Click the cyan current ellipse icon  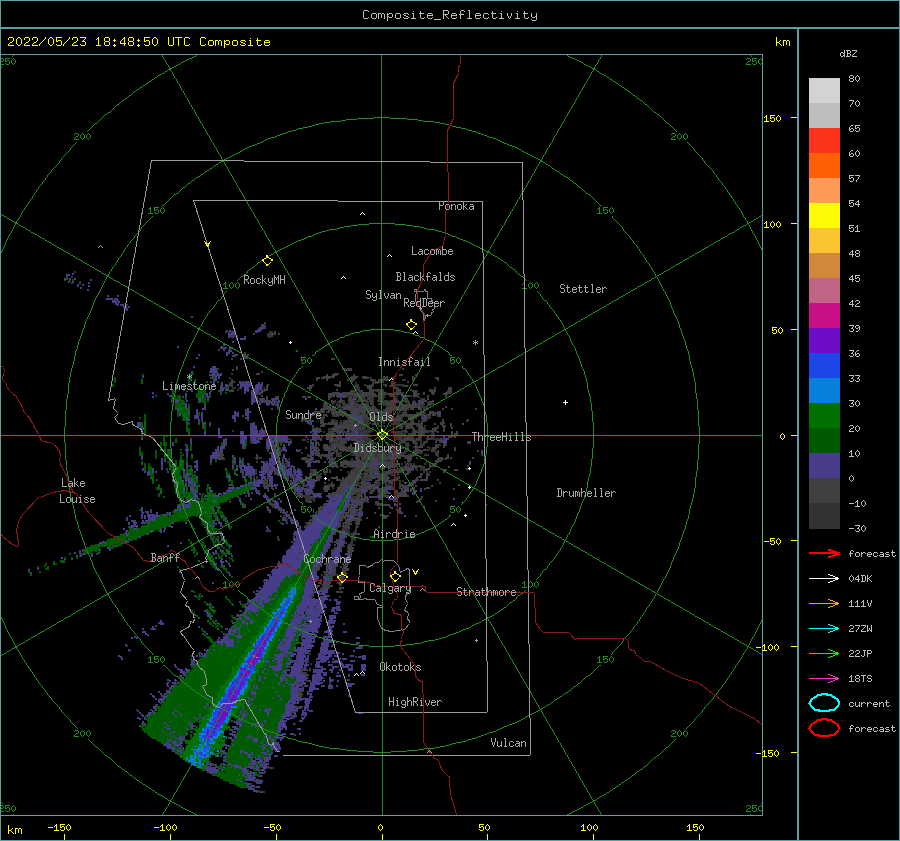824,703
